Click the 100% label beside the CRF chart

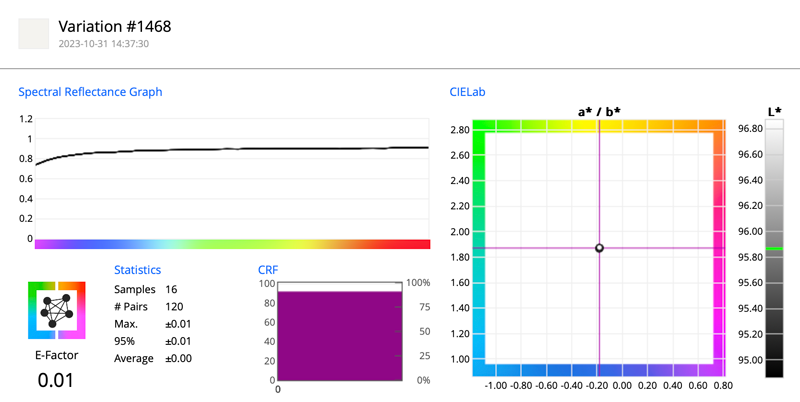point(419,283)
